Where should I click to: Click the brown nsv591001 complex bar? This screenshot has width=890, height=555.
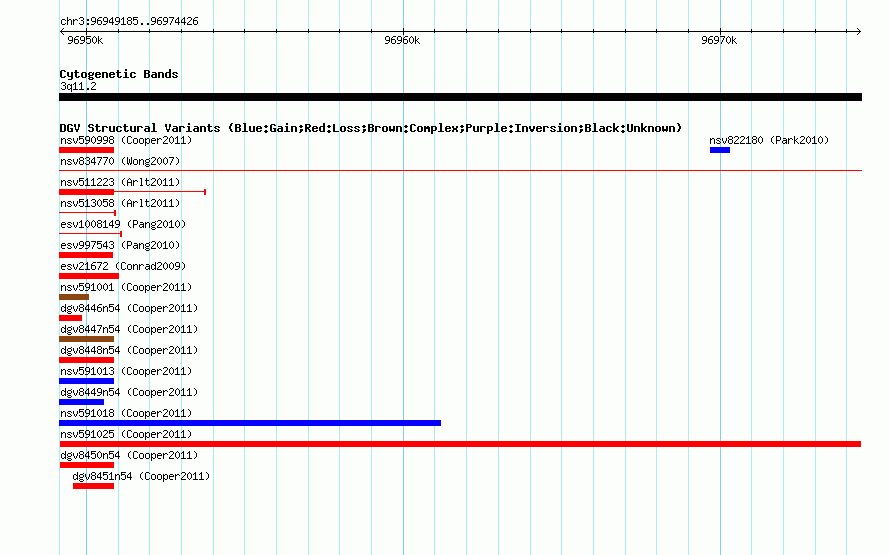click(74, 297)
